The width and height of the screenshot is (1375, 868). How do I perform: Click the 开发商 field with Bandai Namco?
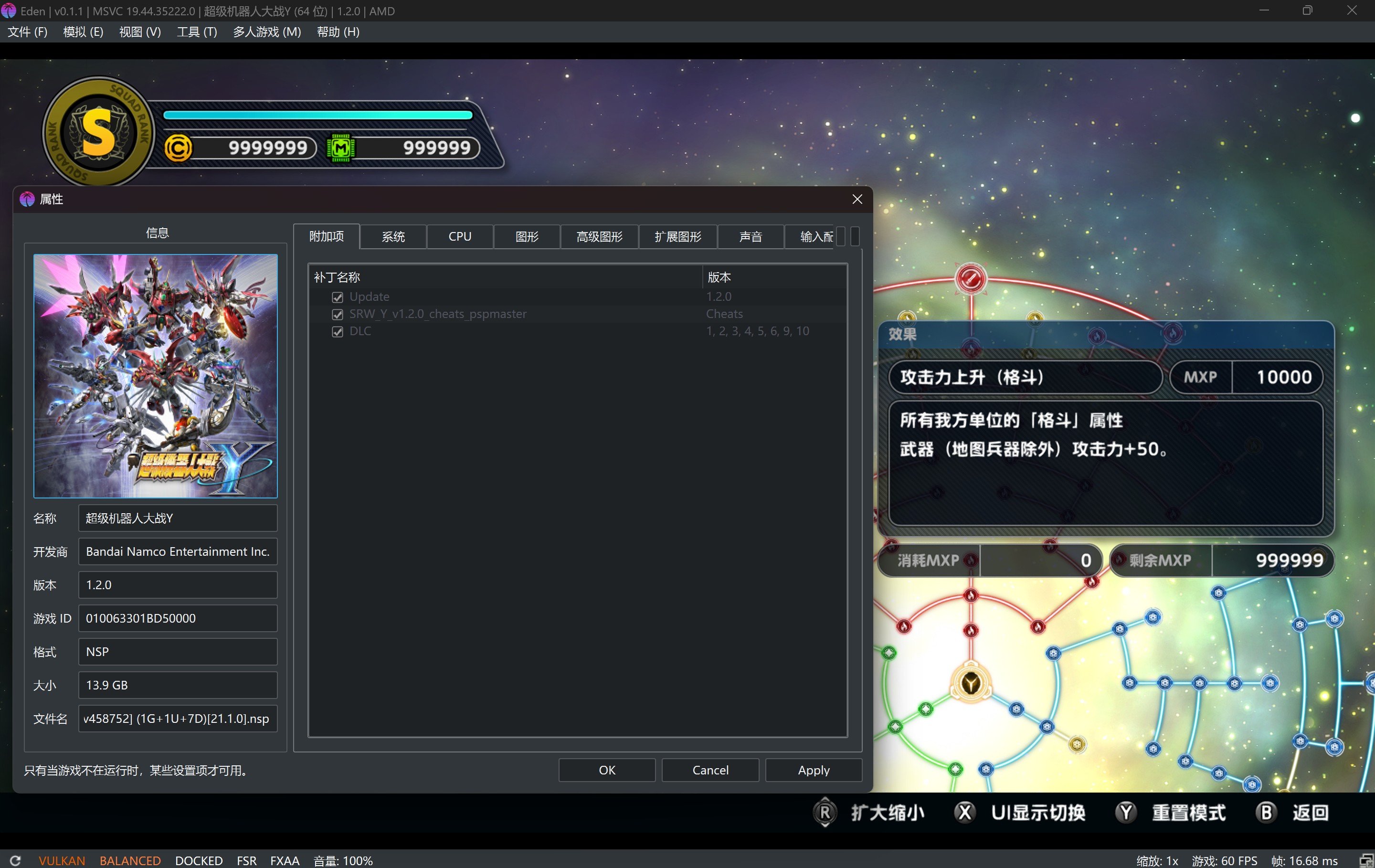click(178, 551)
